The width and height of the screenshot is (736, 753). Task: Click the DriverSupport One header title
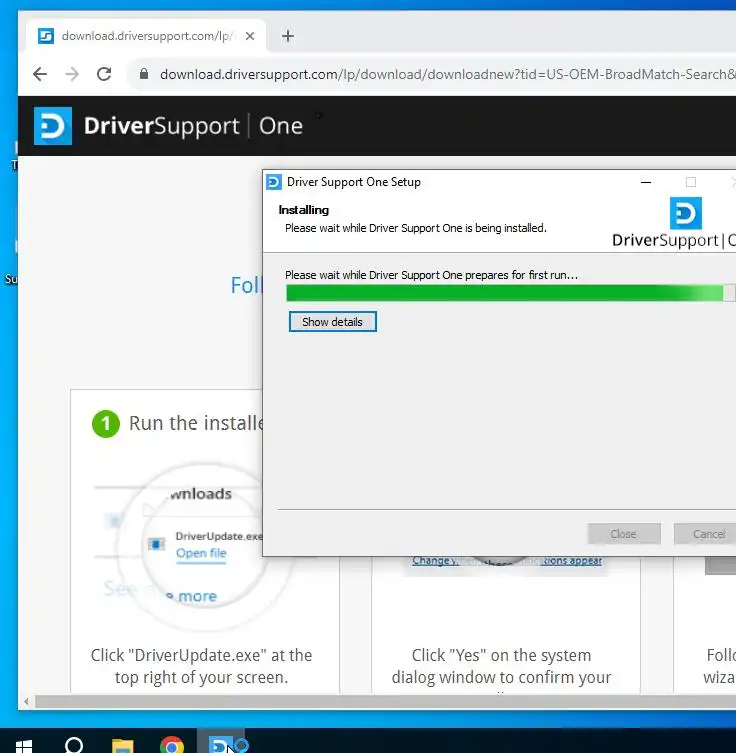[193, 126]
